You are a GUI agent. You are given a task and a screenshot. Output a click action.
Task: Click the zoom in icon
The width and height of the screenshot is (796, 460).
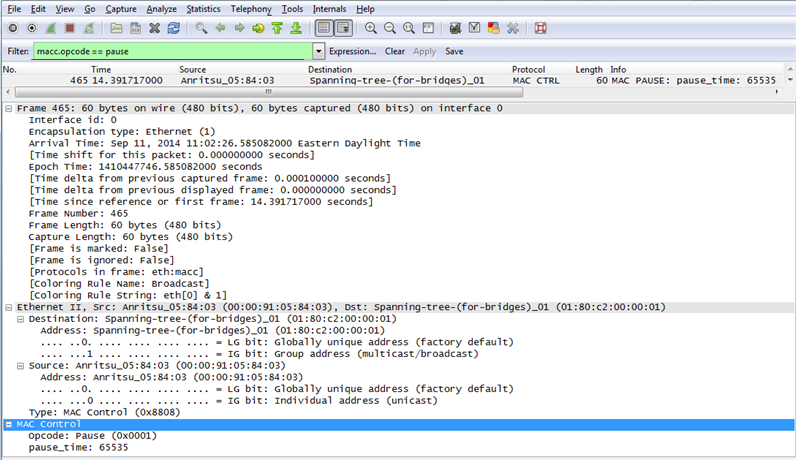371,28
